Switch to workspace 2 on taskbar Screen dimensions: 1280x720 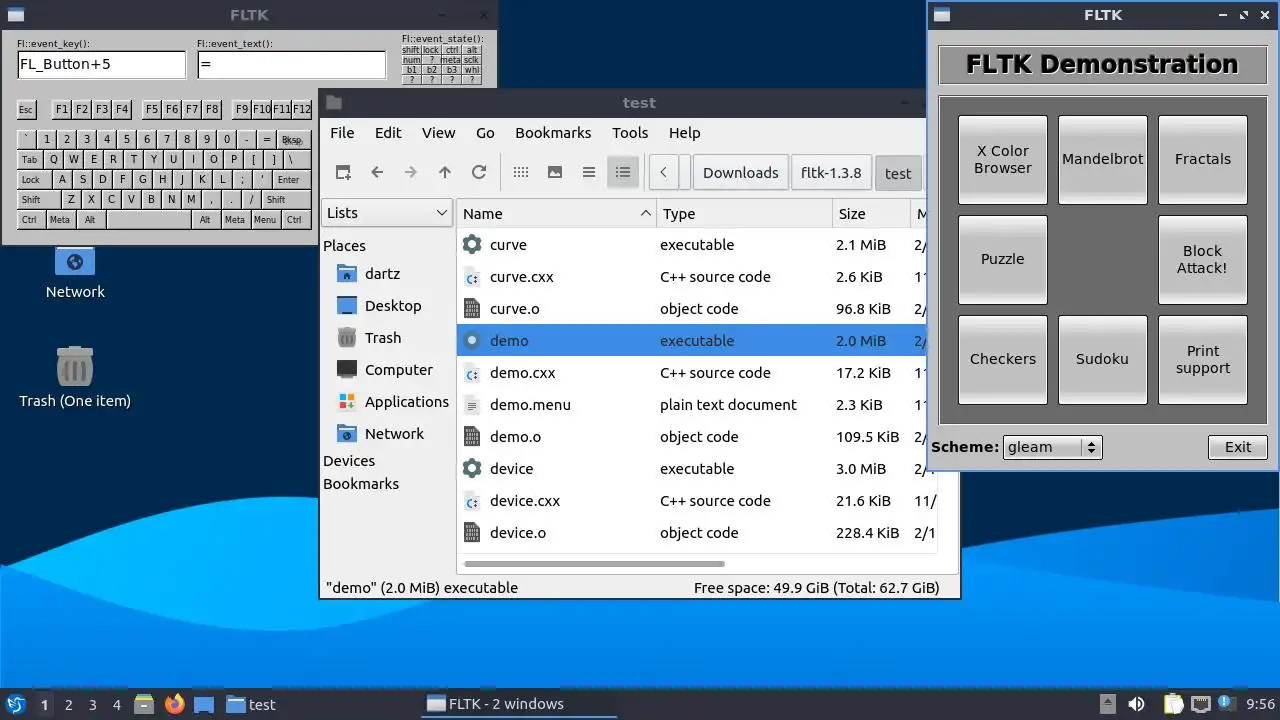click(69, 704)
